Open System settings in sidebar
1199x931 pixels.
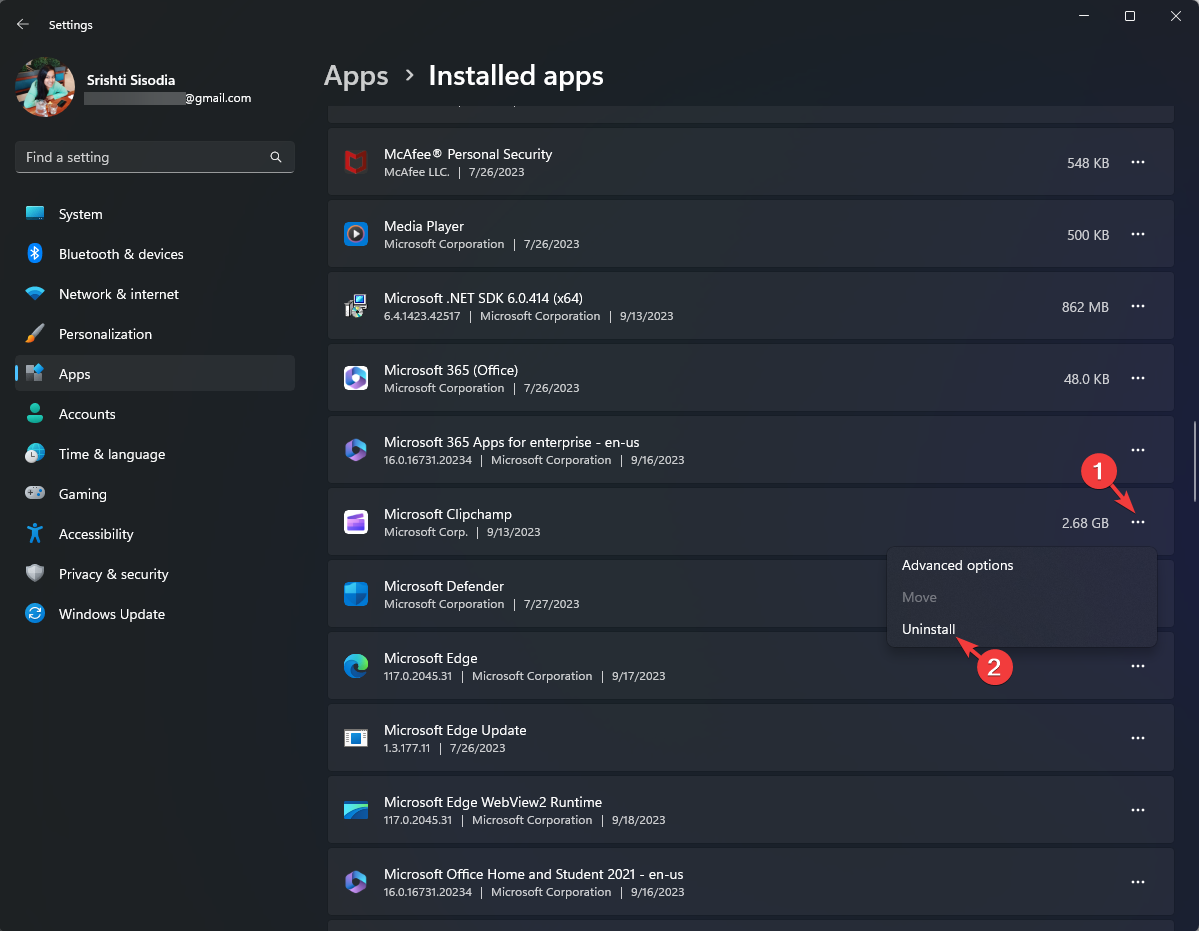click(x=154, y=214)
